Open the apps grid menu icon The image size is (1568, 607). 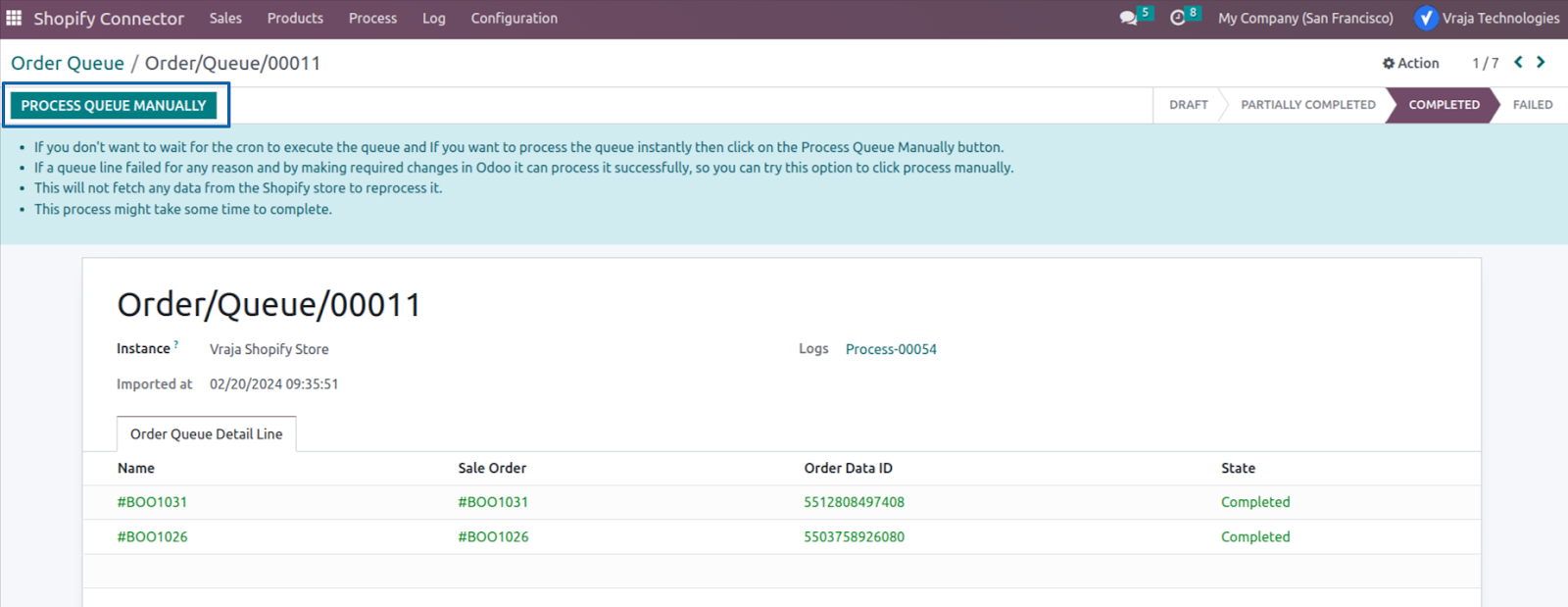[x=14, y=18]
